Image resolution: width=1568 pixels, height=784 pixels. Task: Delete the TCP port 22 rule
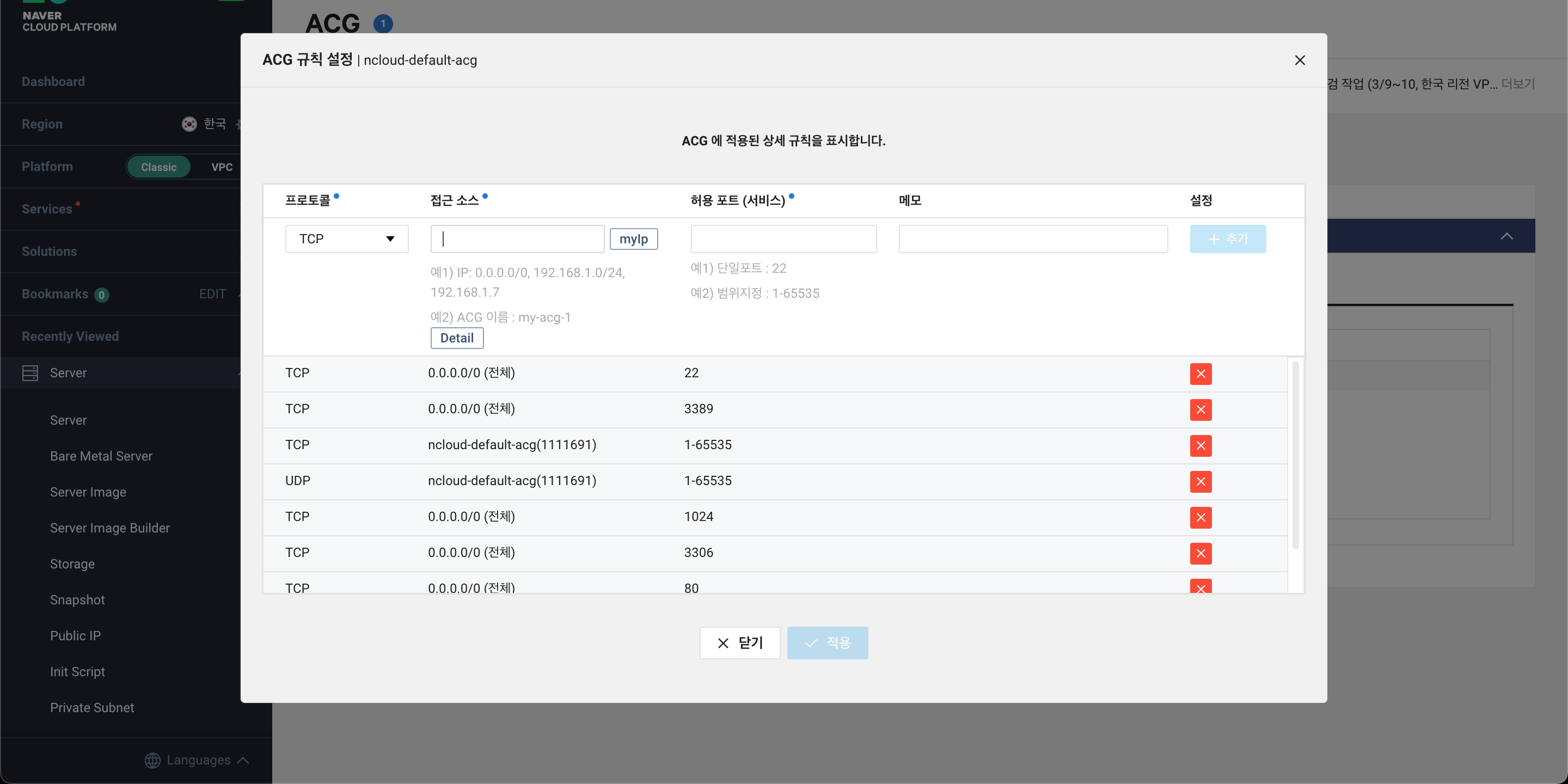pos(1200,373)
